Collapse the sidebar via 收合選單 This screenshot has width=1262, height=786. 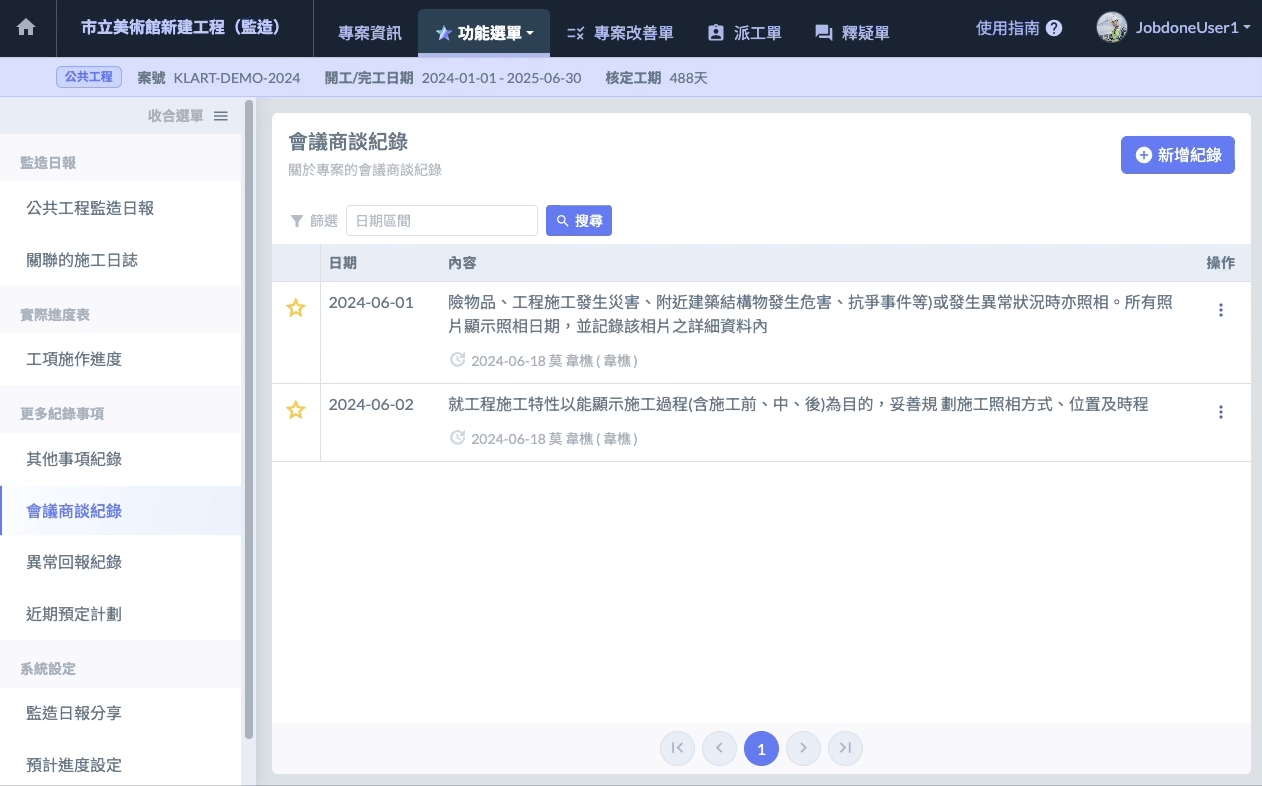[x=188, y=116]
